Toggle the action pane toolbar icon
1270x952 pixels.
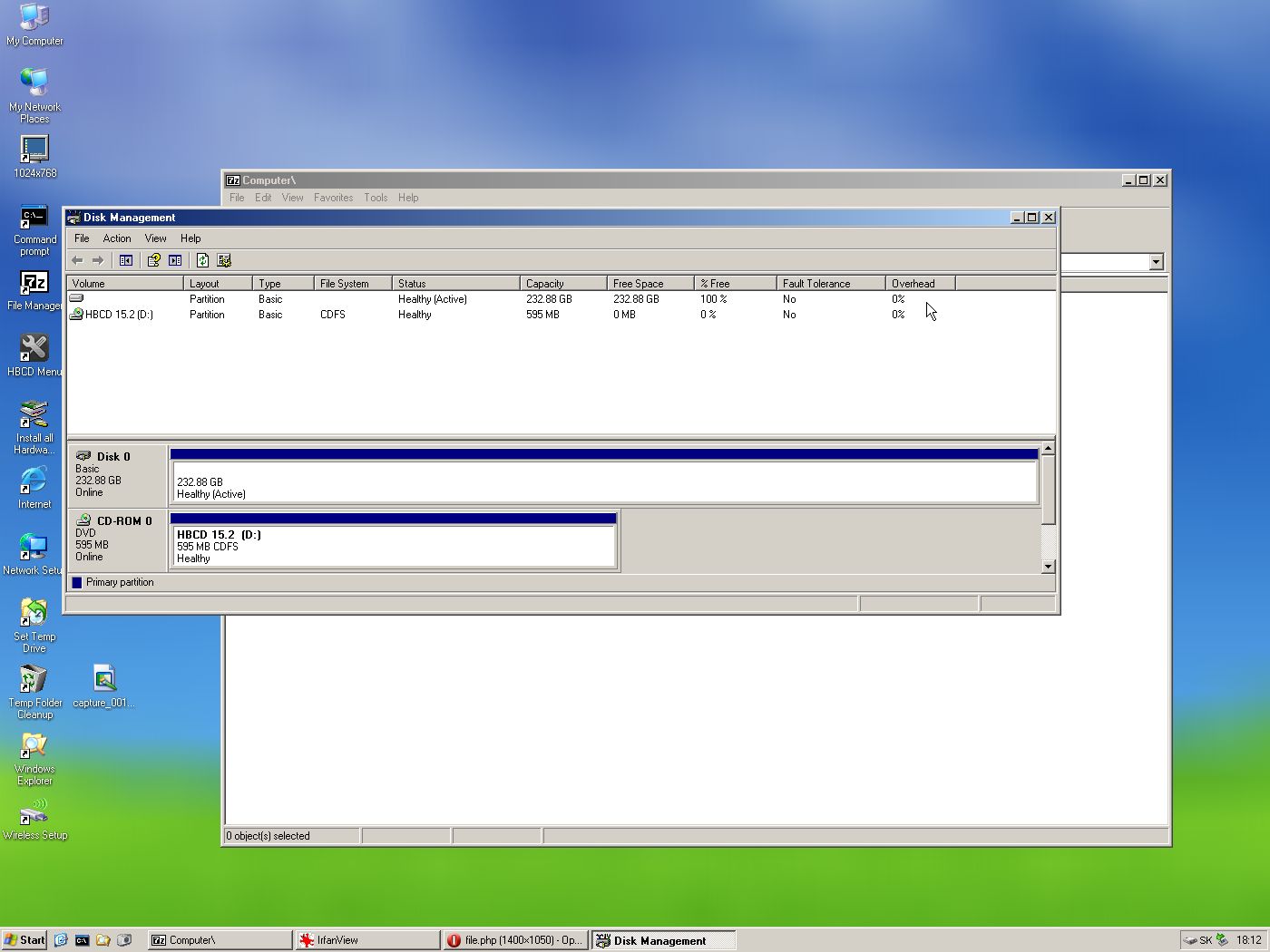[175, 260]
